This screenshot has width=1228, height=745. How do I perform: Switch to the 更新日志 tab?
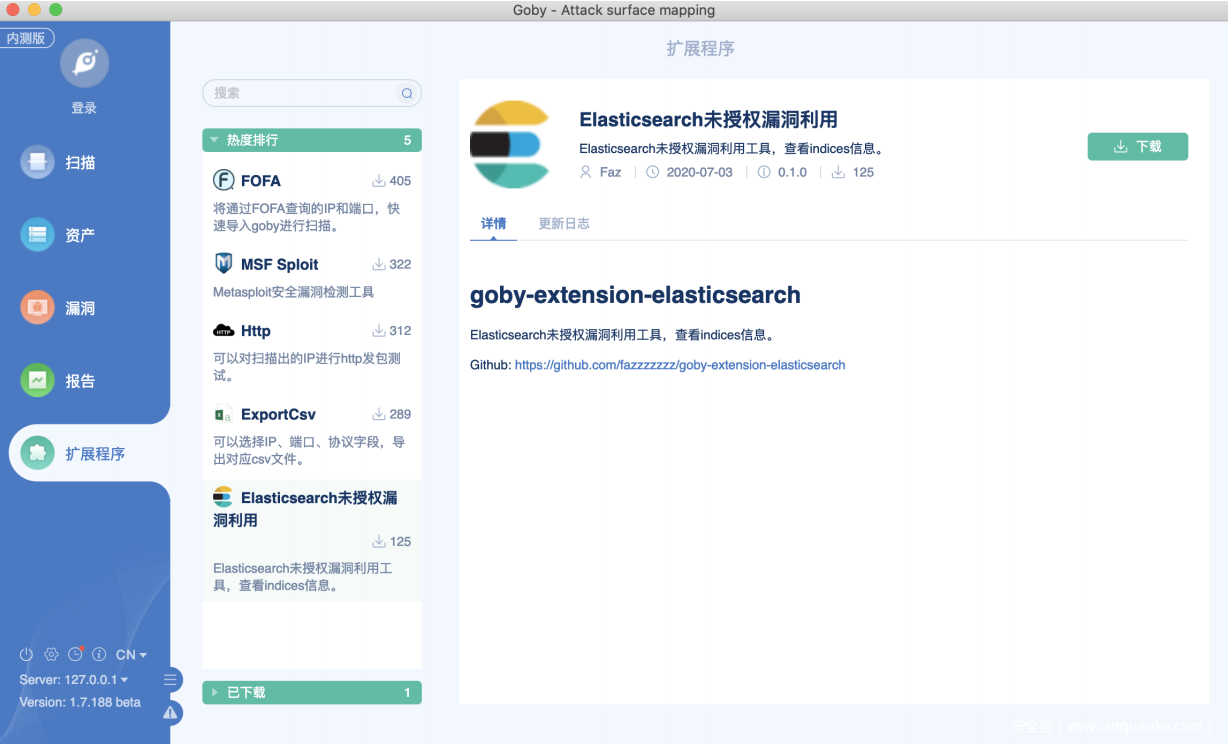(564, 224)
